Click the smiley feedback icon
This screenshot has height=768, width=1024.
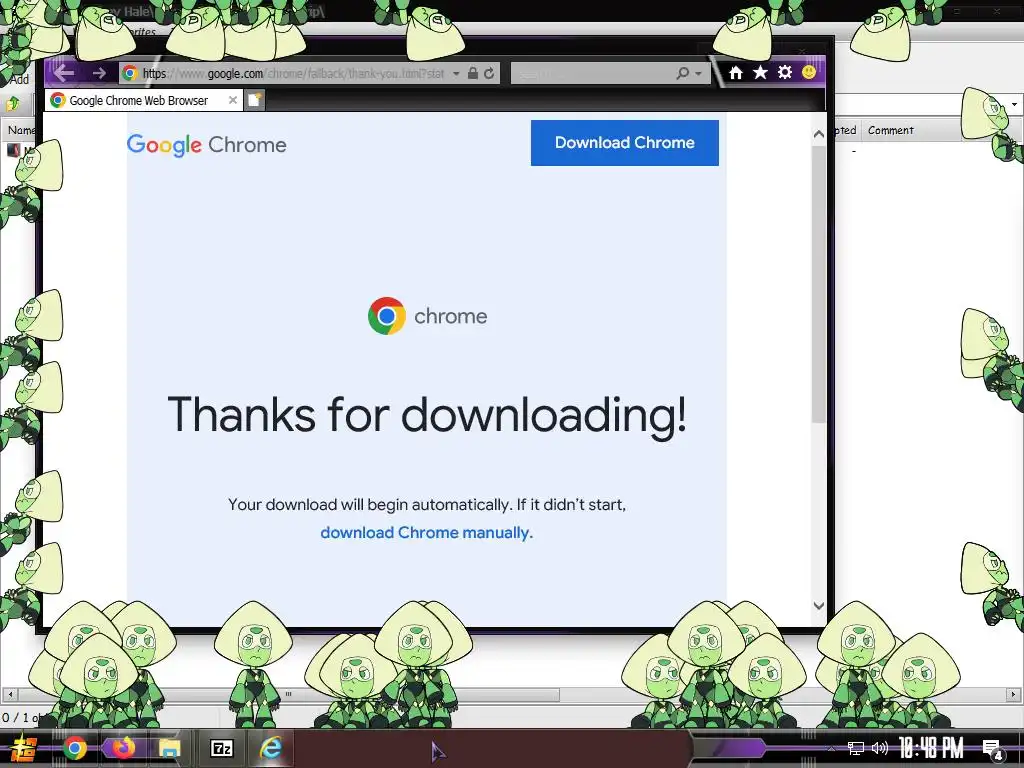pos(809,72)
